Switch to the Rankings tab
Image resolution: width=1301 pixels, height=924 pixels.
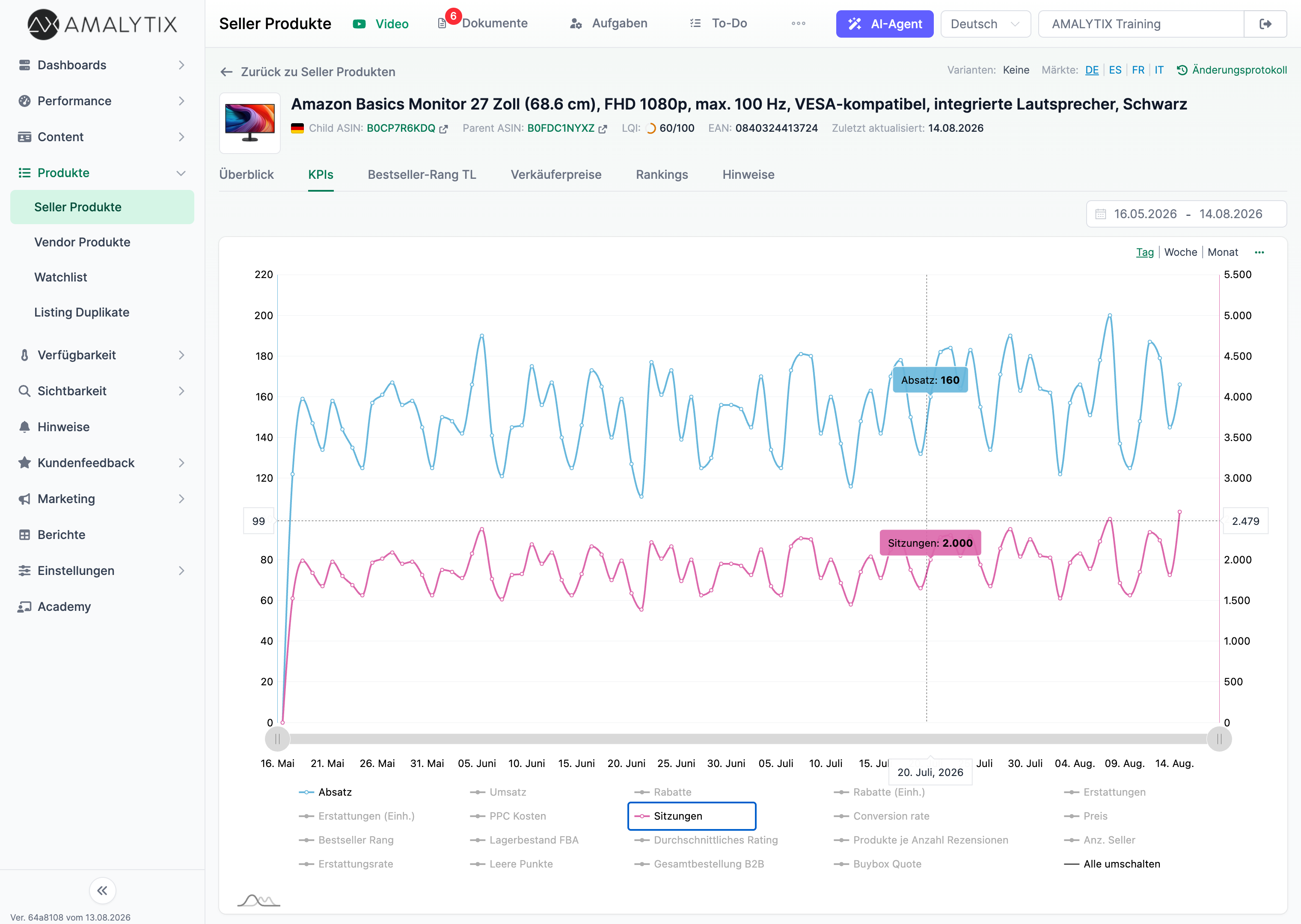(x=662, y=175)
